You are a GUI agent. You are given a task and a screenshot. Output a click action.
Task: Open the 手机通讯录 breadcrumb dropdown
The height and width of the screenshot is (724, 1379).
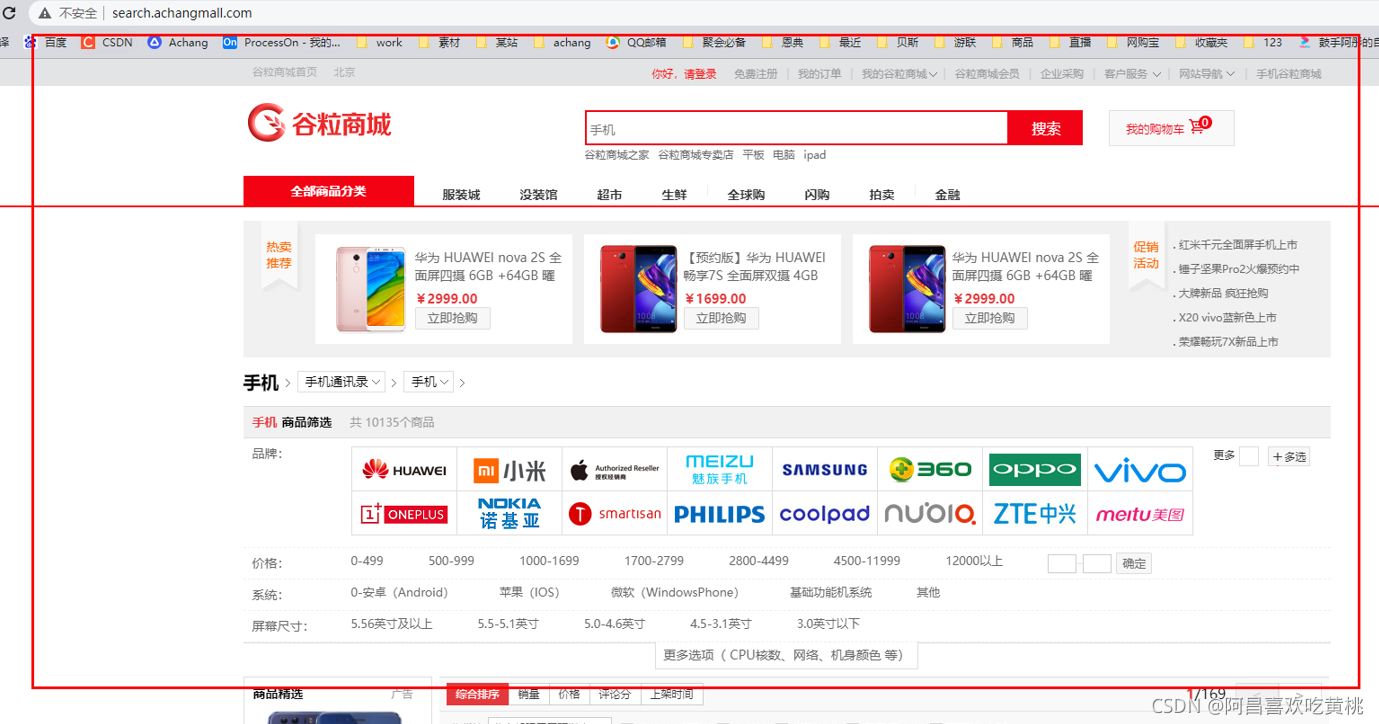[x=341, y=382]
